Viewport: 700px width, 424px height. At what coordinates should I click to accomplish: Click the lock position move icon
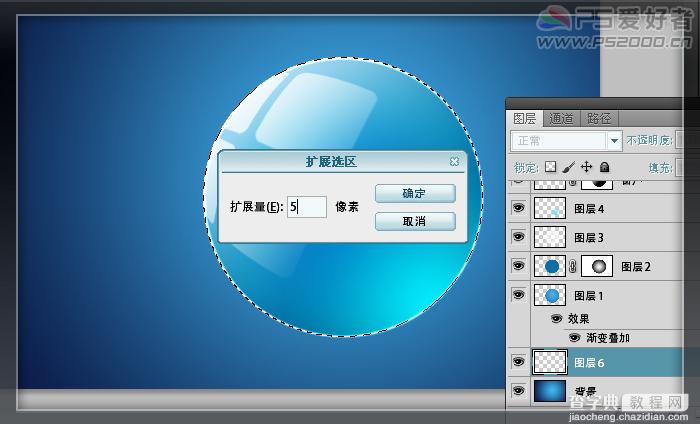pos(586,167)
